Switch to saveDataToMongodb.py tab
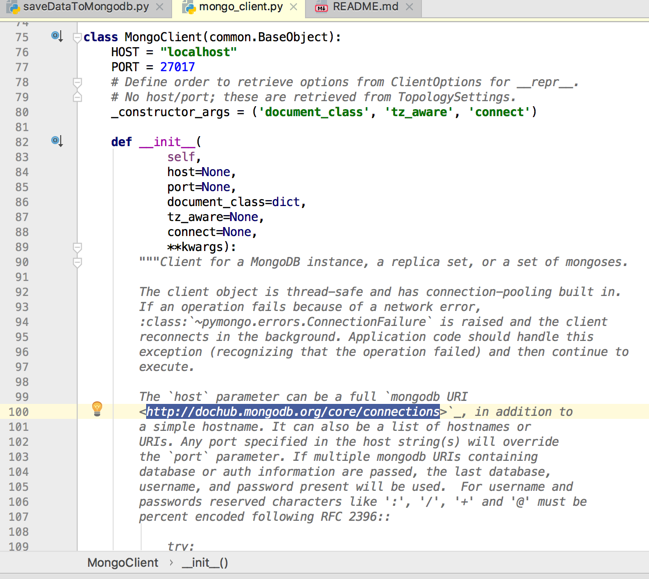This screenshot has height=579, width=649. pos(86,7)
